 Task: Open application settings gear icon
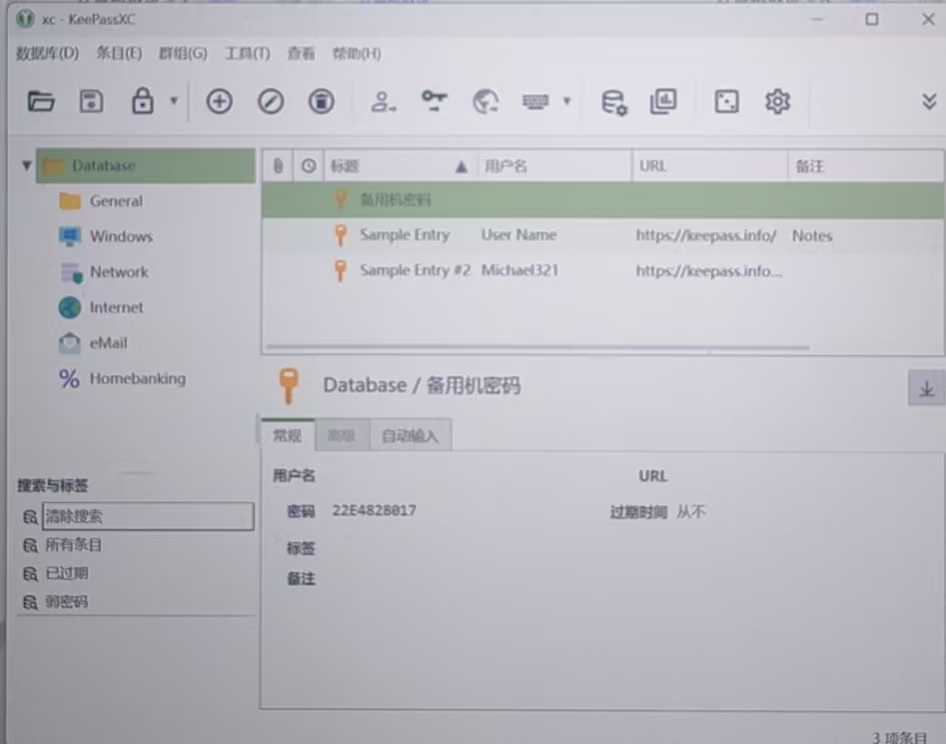[777, 101]
